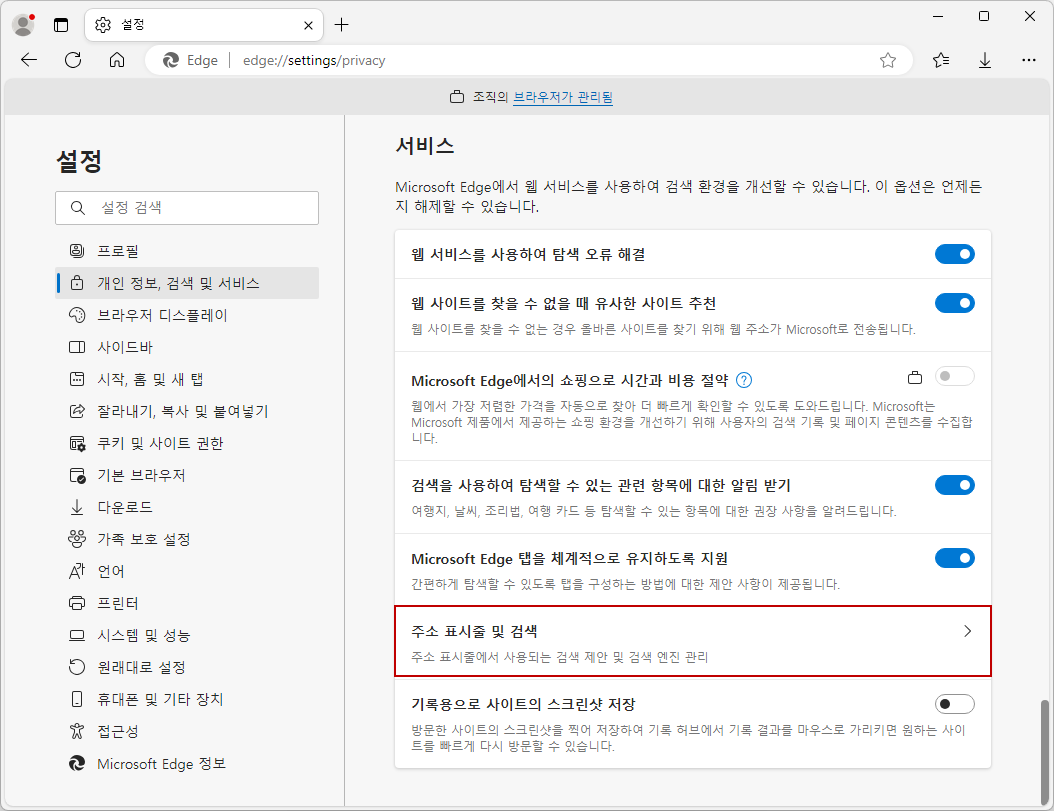Expand 주소 표시줄 및 검색 chevron
The image size is (1054, 811).
click(x=967, y=631)
